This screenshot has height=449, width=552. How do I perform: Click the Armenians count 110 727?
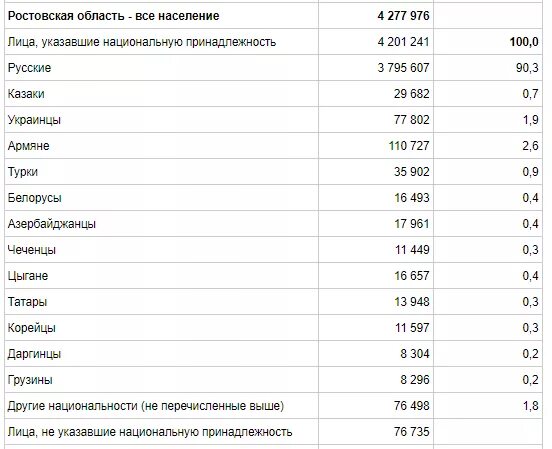tap(409, 146)
